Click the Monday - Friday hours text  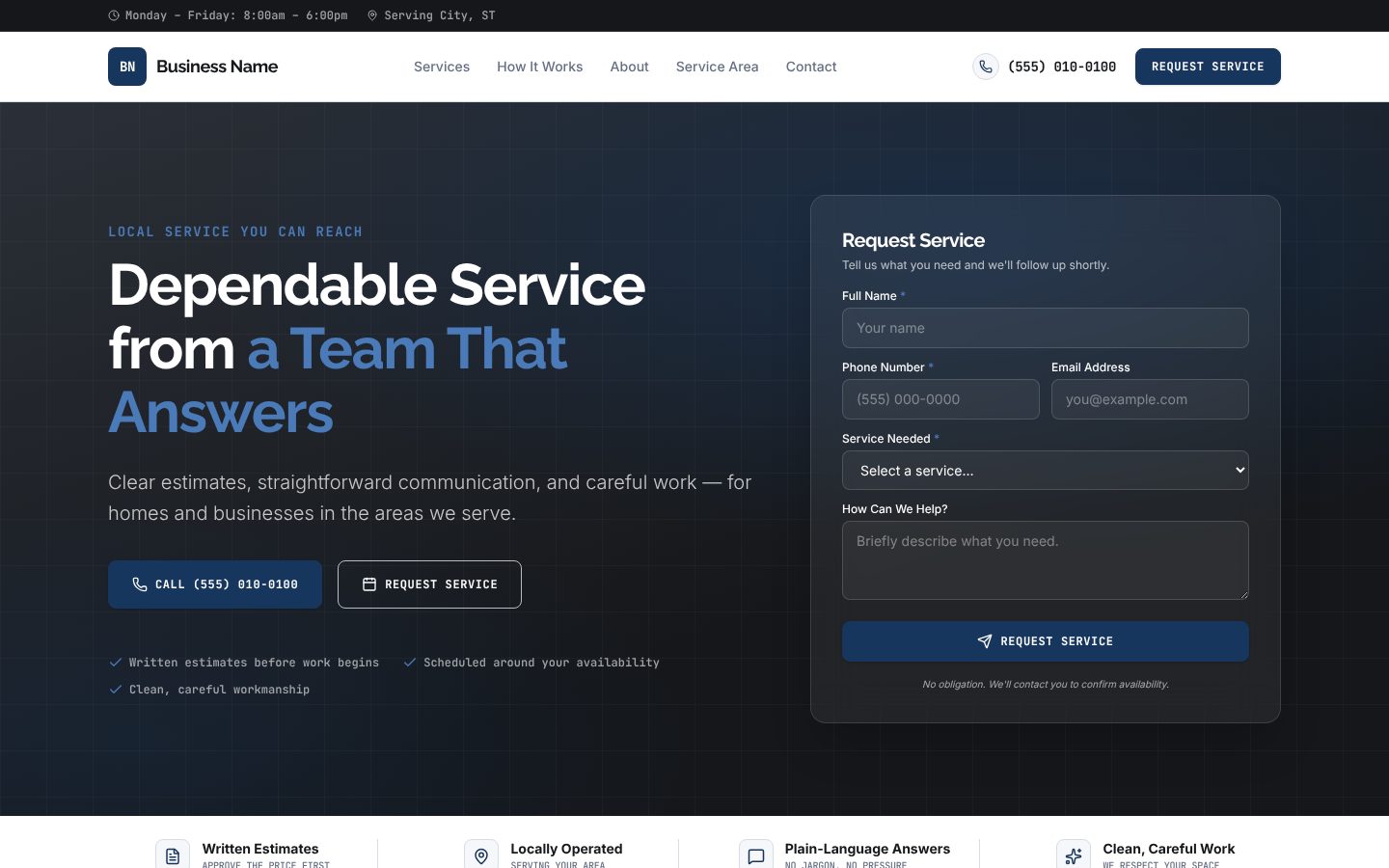coord(236,15)
